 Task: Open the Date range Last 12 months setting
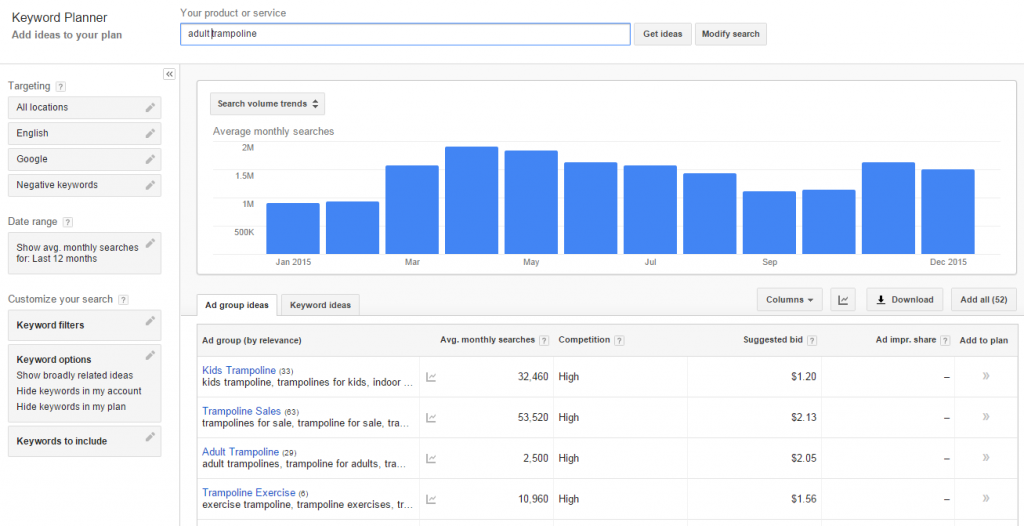pos(84,253)
